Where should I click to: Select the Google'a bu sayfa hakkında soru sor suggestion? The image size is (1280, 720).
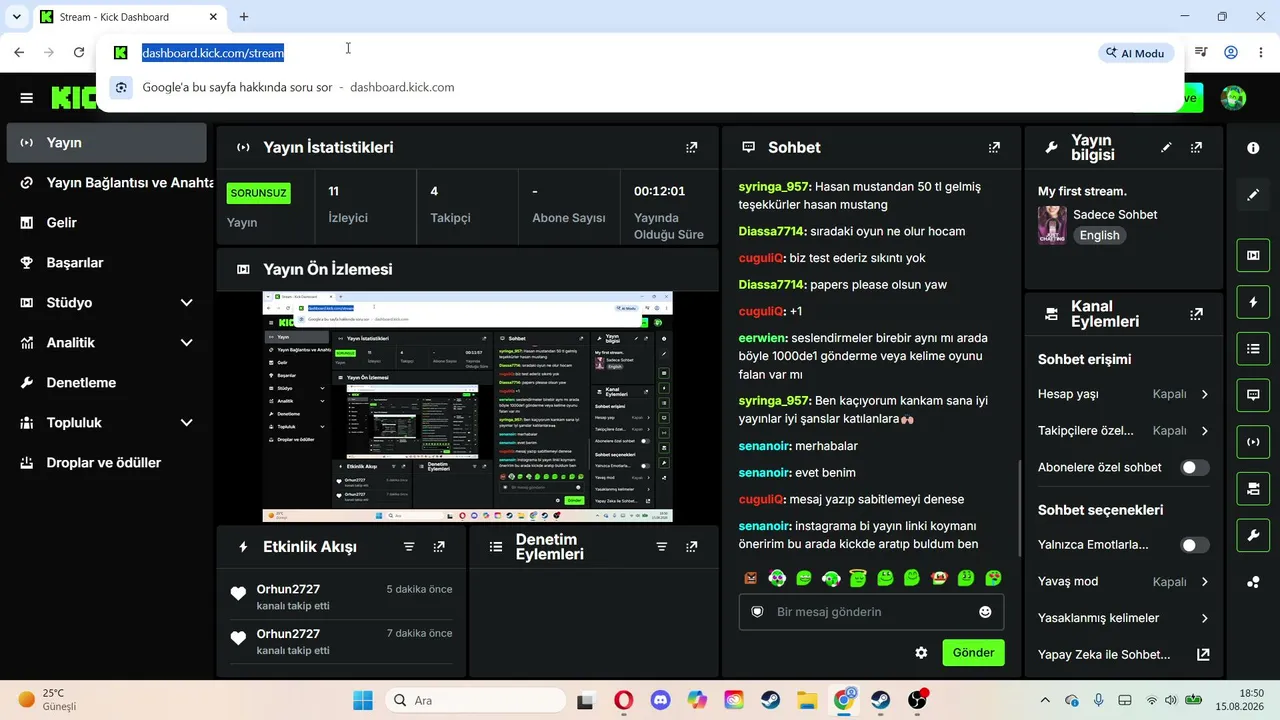tap(640, 87)
